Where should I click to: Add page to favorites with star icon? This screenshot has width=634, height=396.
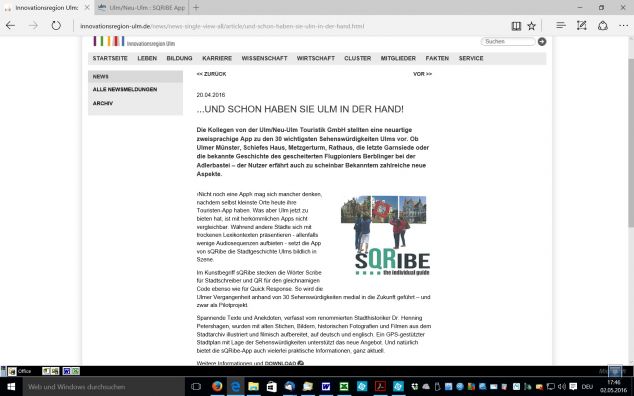(x=531, y=26)
